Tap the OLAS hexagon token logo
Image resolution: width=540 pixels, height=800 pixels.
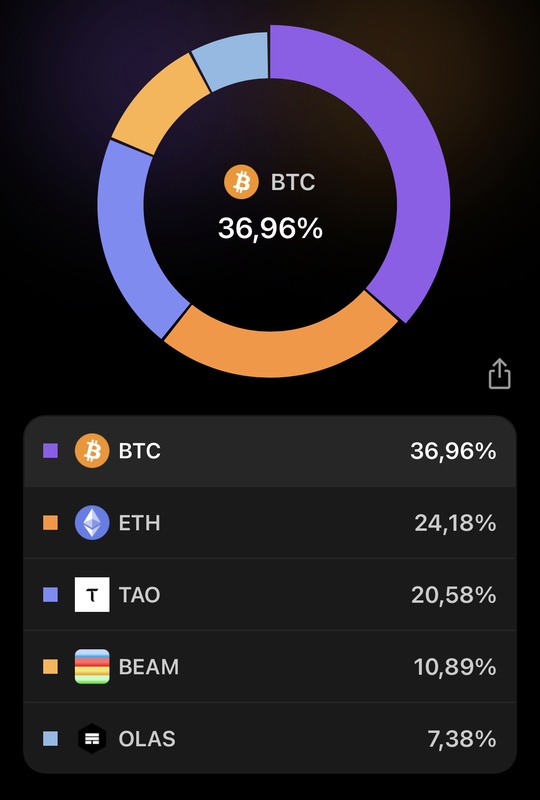pos(92,738)
